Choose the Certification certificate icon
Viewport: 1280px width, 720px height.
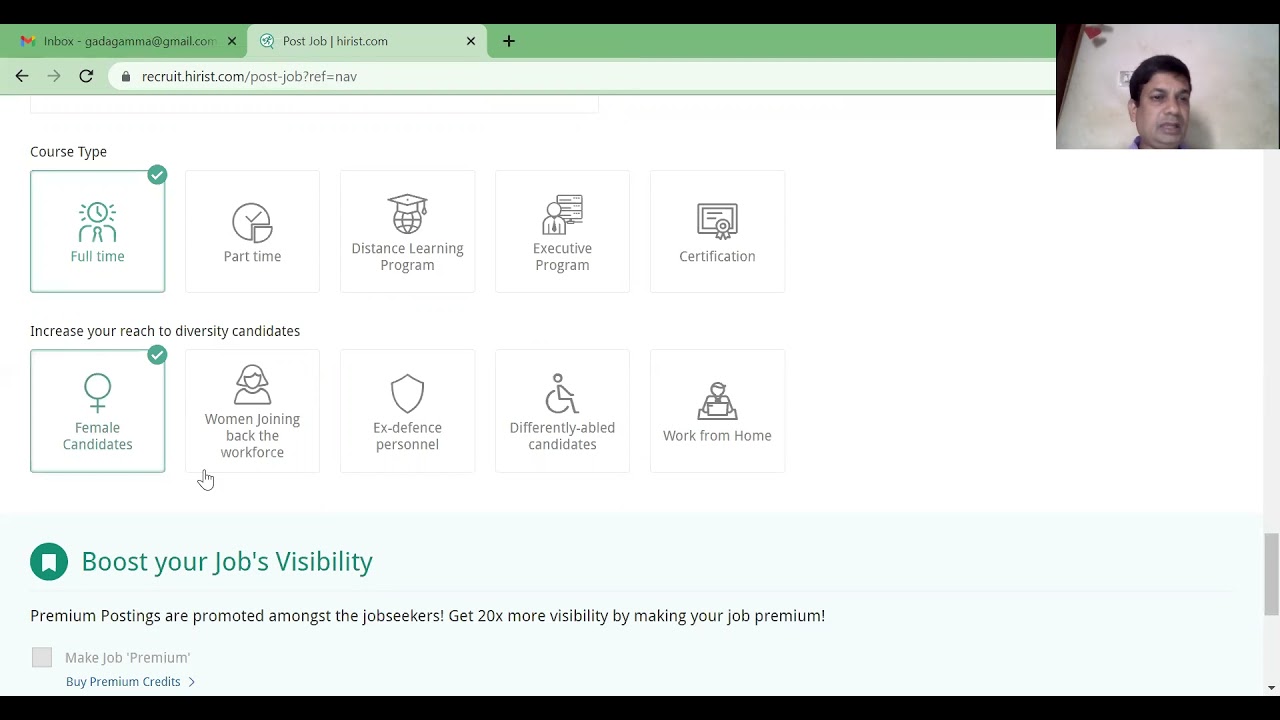tap(717, 223)
